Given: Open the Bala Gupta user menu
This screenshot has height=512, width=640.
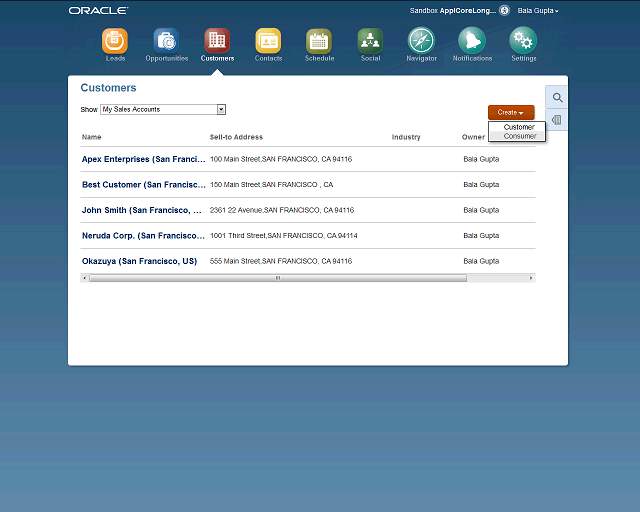Looking at the screenshot, I should click(x=538, y=11).
